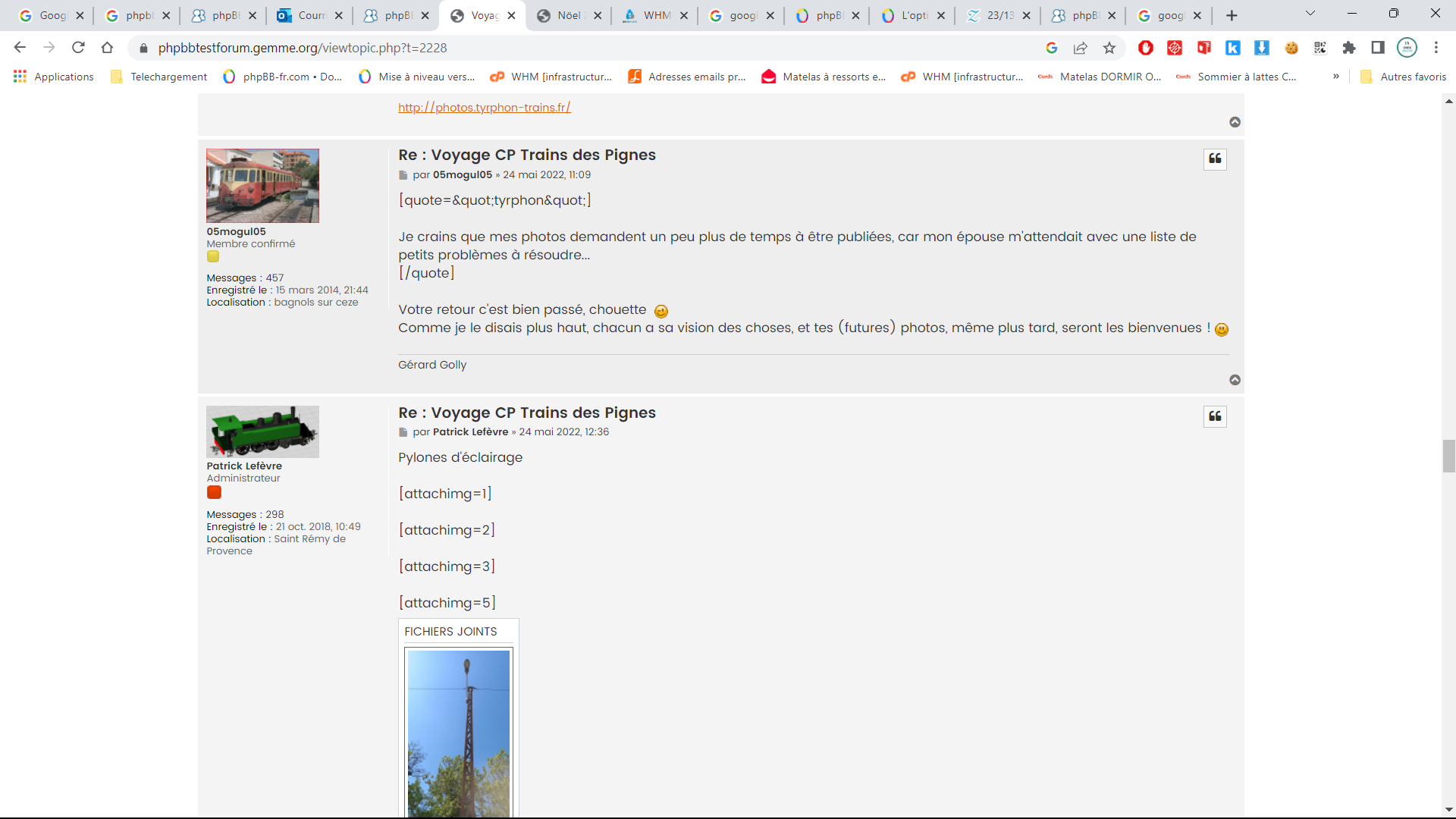The height and width of the screenshot is (819, 1456).
Task: Click the orange Administrateur rank badge
Action: click(214, 493)
